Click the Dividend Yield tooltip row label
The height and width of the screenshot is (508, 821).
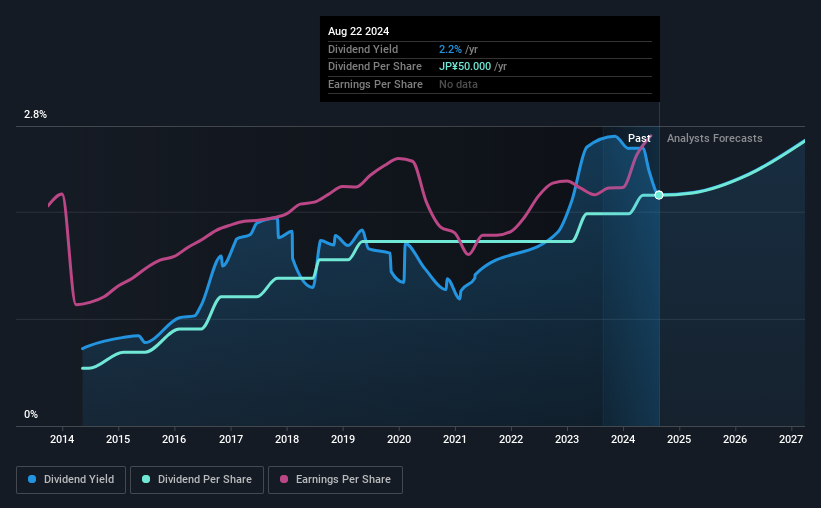pyautogui.click(x=363, y=49)
